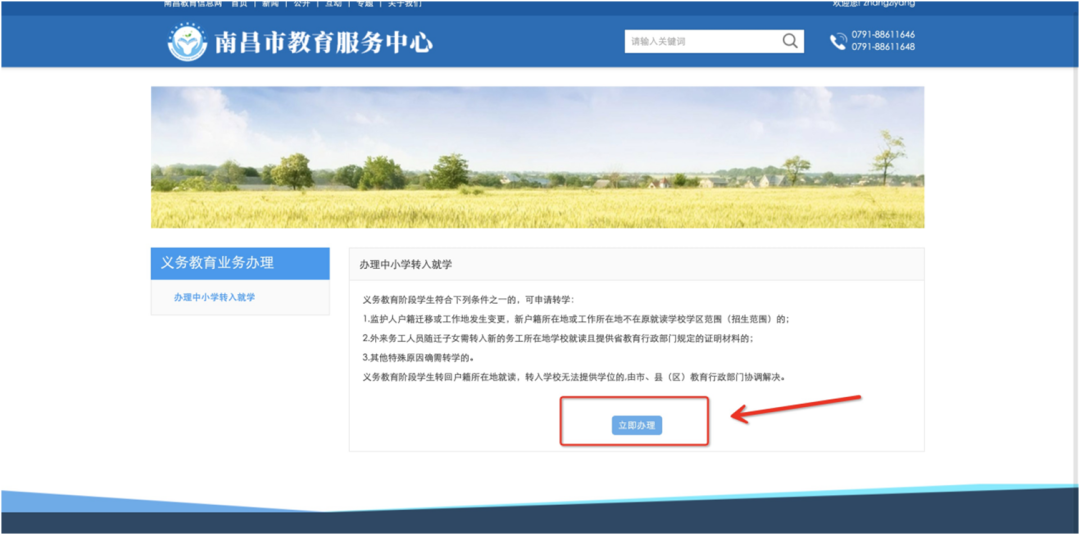Click the telephone handset icon
The width and height of the screenshot is (1080, 535).
click(838, 42)
